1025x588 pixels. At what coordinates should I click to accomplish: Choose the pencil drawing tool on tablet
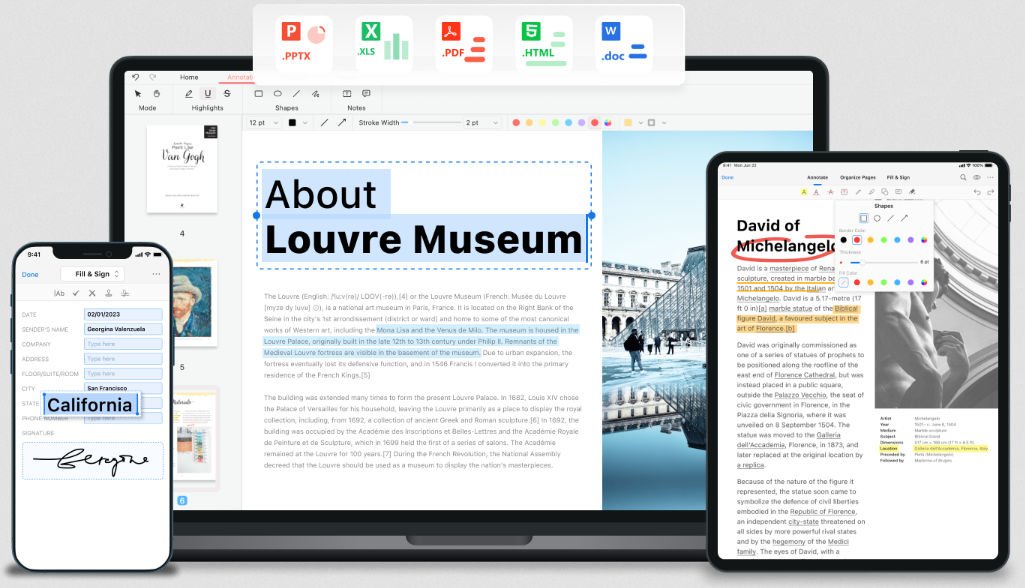858,192
